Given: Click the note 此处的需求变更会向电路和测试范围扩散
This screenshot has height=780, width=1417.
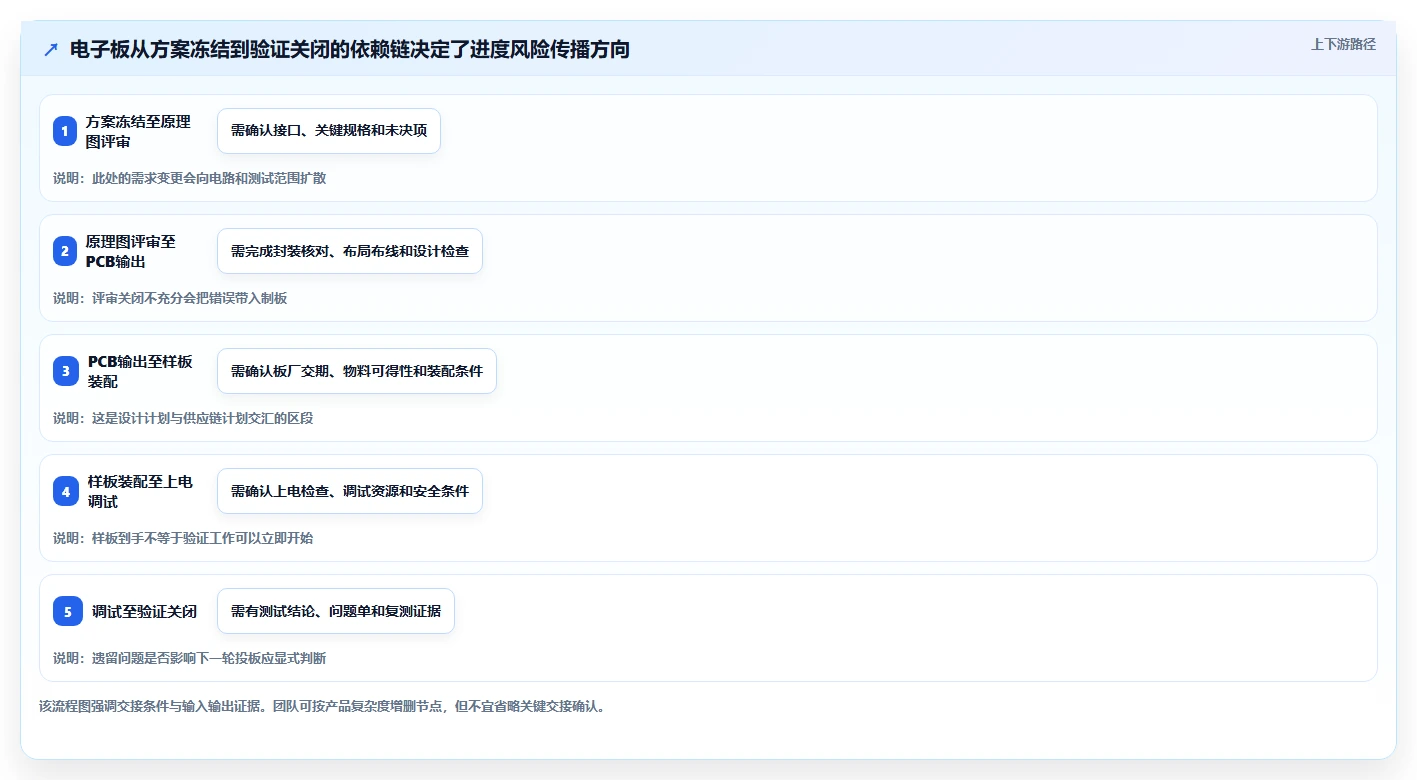Looking at the screenshot, I should coord(189,178).
